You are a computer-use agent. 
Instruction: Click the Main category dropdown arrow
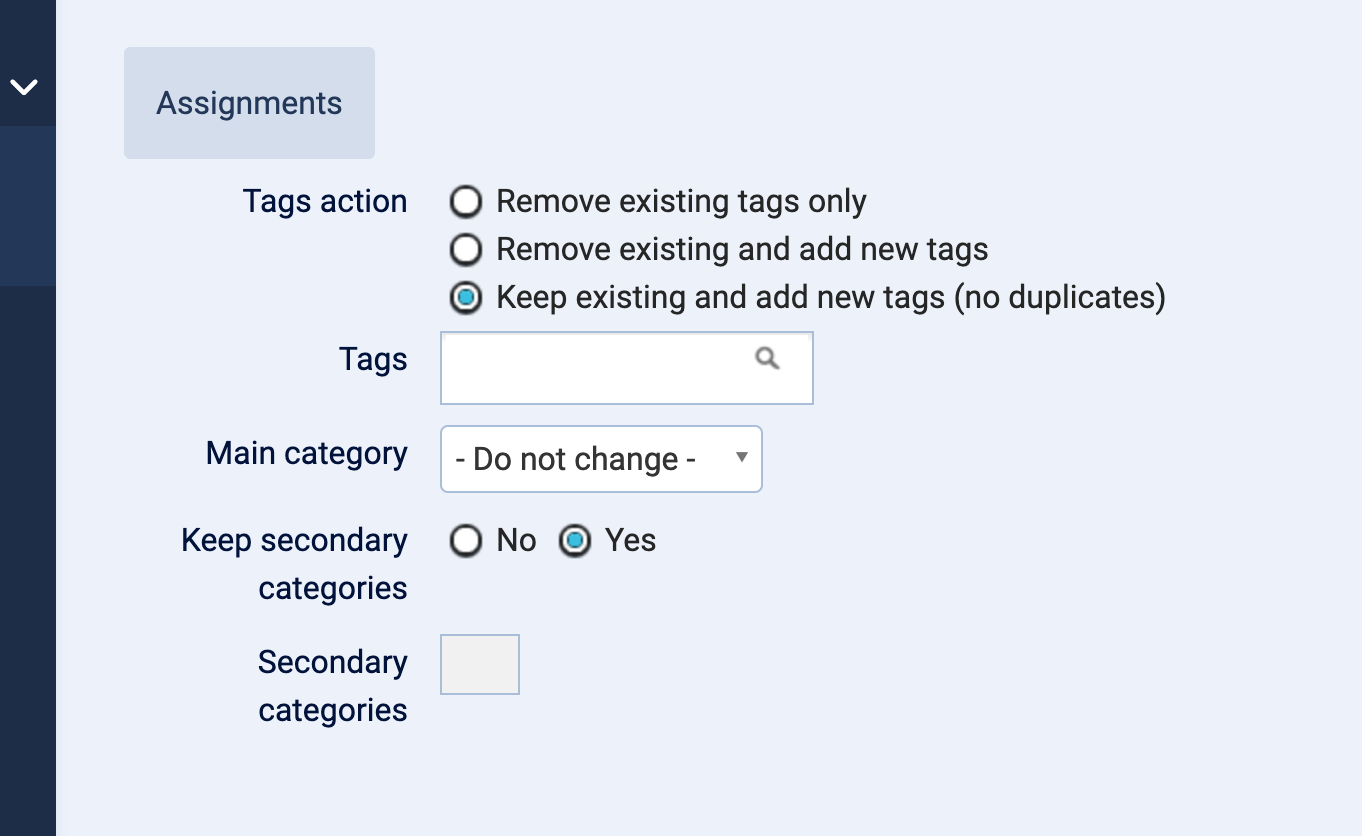coord(741,457)
